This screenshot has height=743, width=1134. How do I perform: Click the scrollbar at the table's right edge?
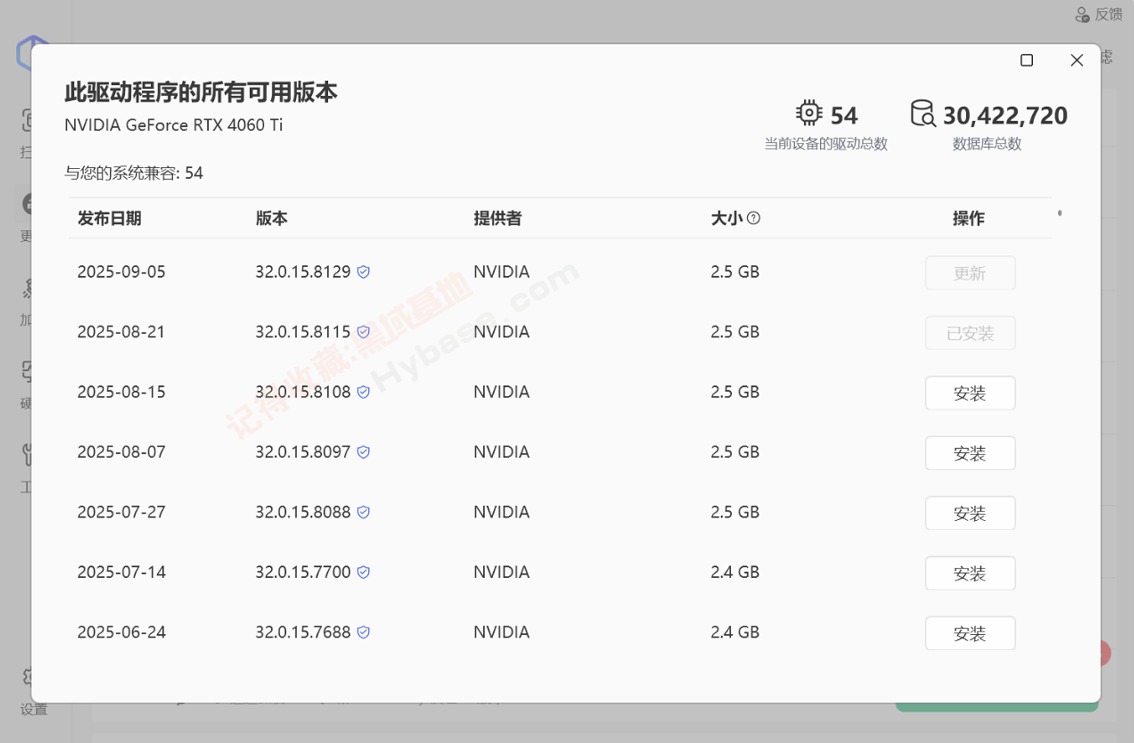(x=1060, y=214)
